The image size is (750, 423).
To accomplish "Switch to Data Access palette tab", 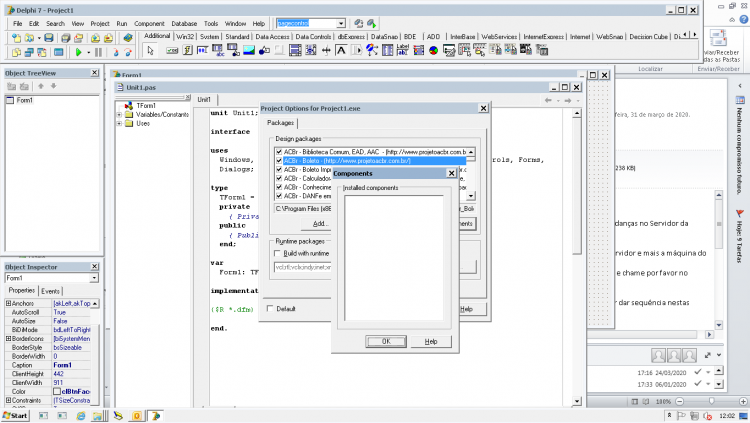I will pyautogui.click(x=272, y=37).
